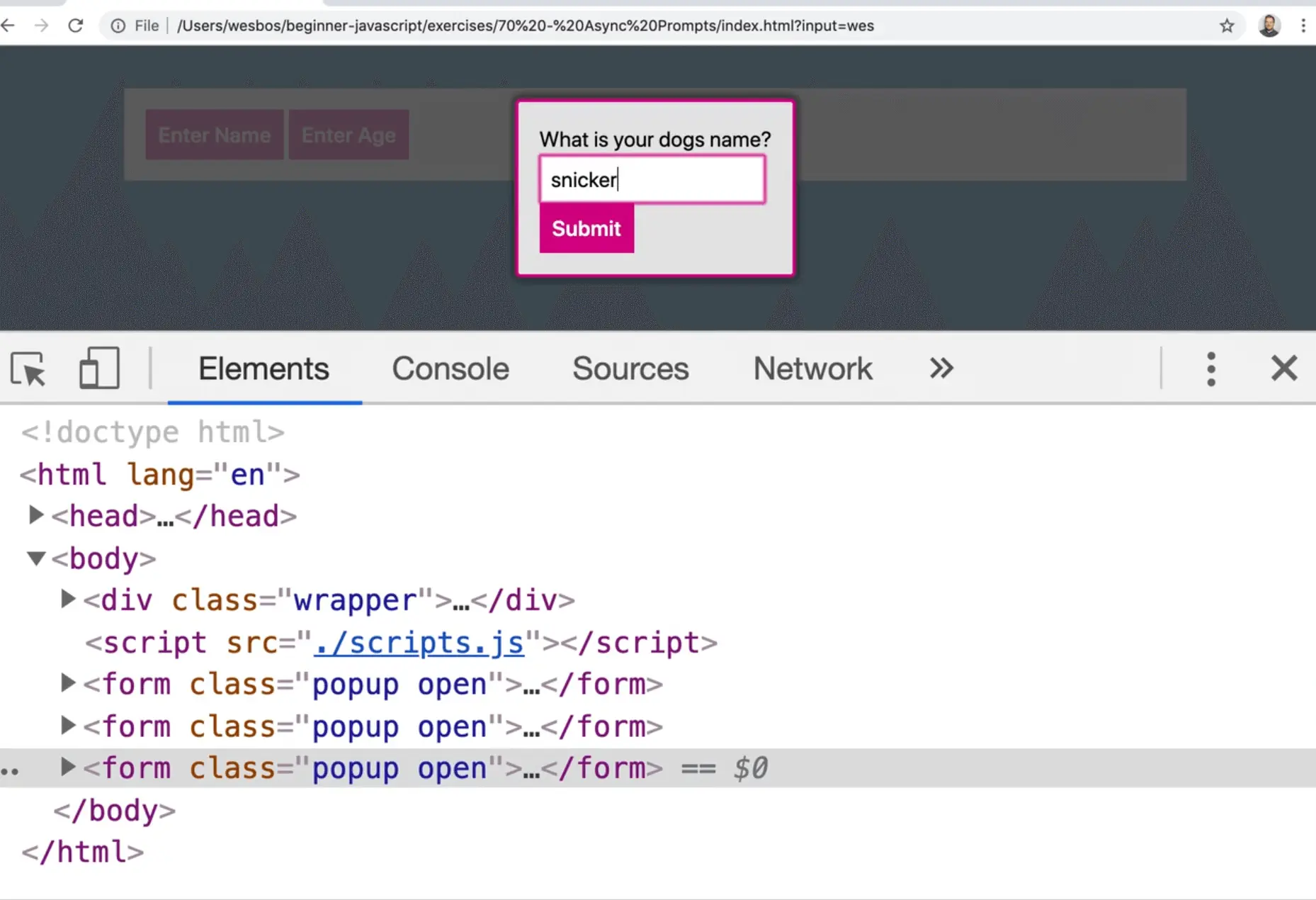Switch to the Console tab
The height and width of the screenshot is (900, 1316).
(450, 369)
